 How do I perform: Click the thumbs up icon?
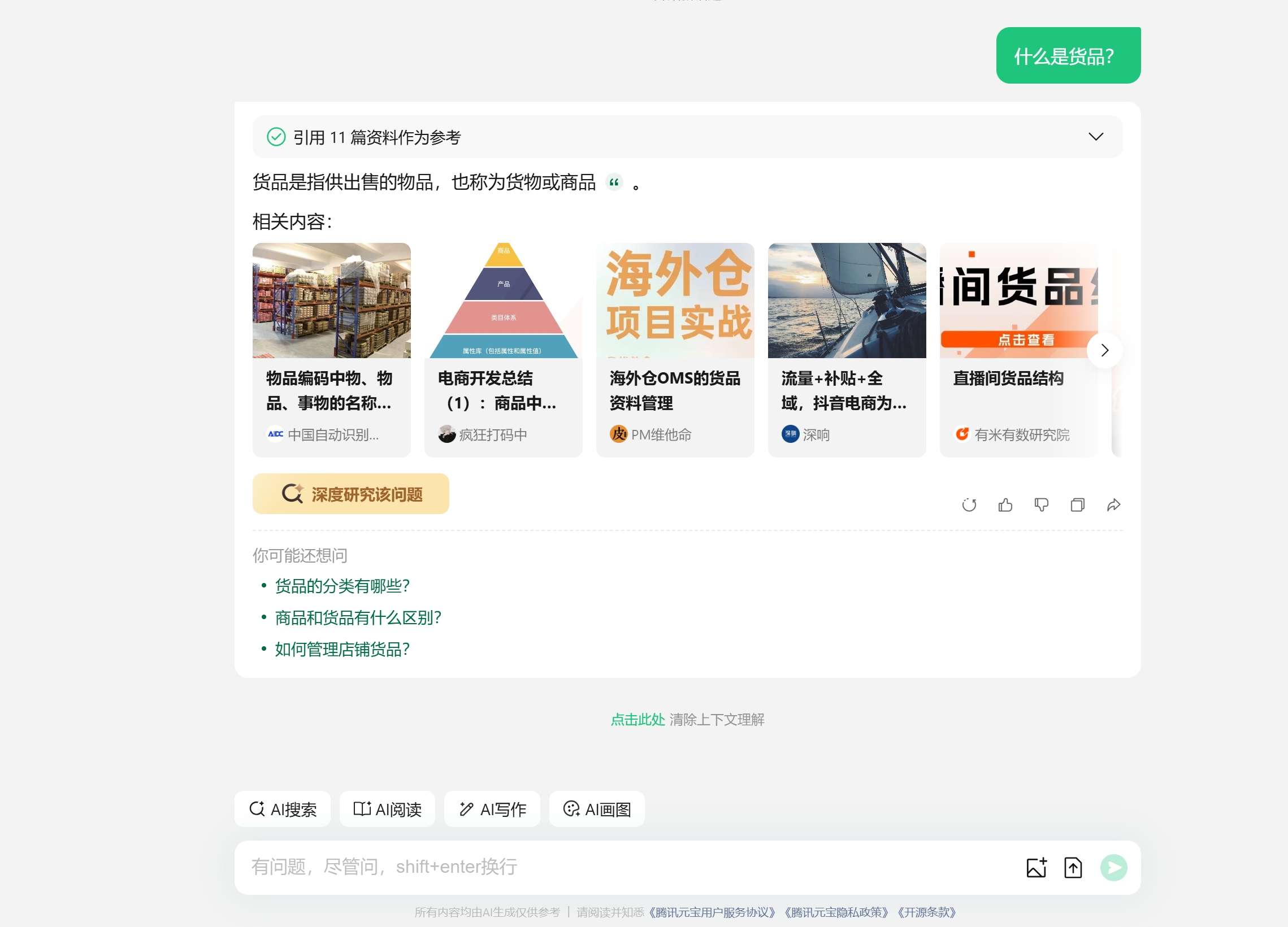click(x=1005, y=504)
